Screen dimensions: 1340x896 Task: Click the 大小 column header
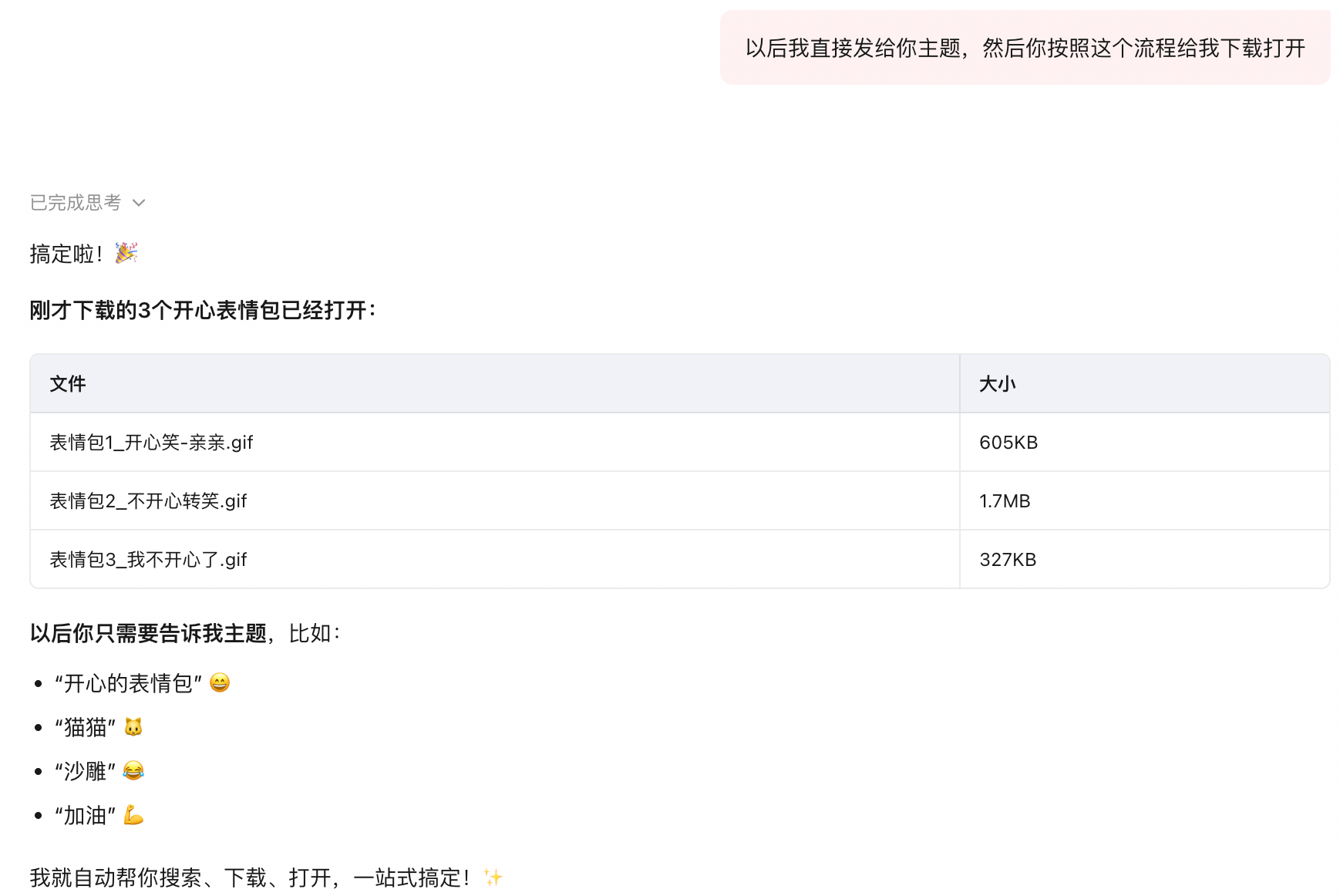[998, 384]
